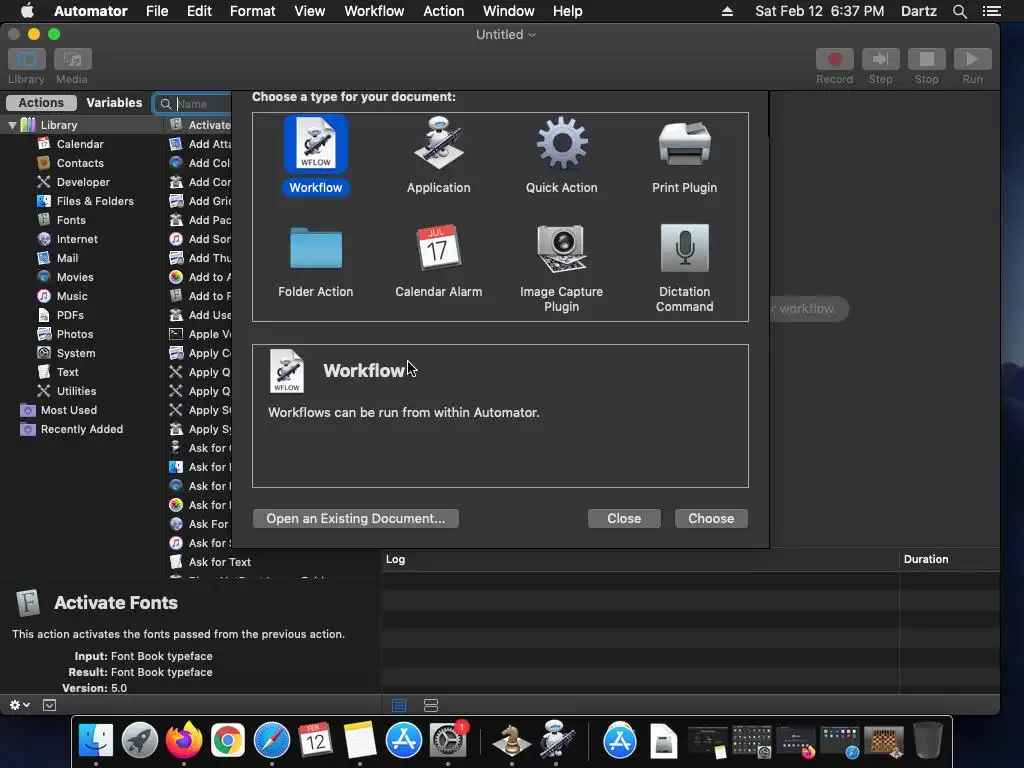Click the Stop toolbar button
The width and height of the screenshot is (1024, 768).
pos(926,59)
